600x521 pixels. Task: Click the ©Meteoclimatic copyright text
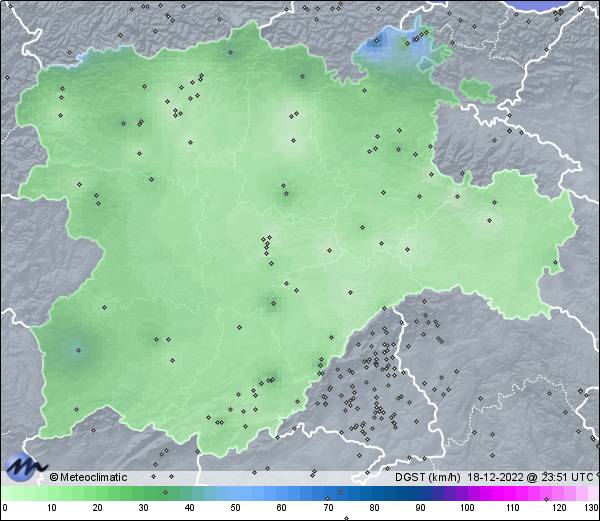click(x=88, y=477)
